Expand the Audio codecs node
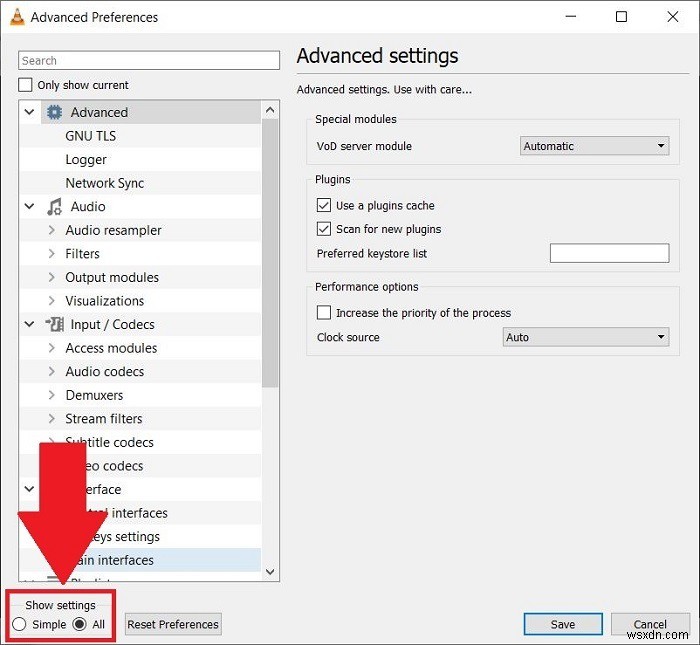 click(51, 371)
